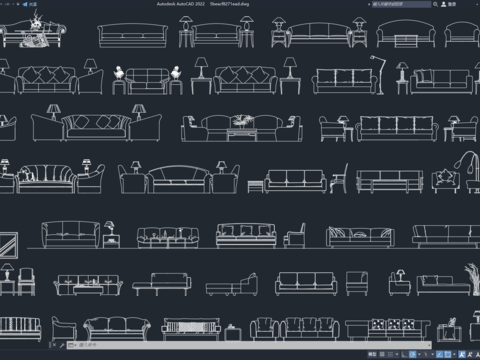Toggle the drawing grid display in status bar
This screenshot has width=480, height=360.
tap(382, 354)
